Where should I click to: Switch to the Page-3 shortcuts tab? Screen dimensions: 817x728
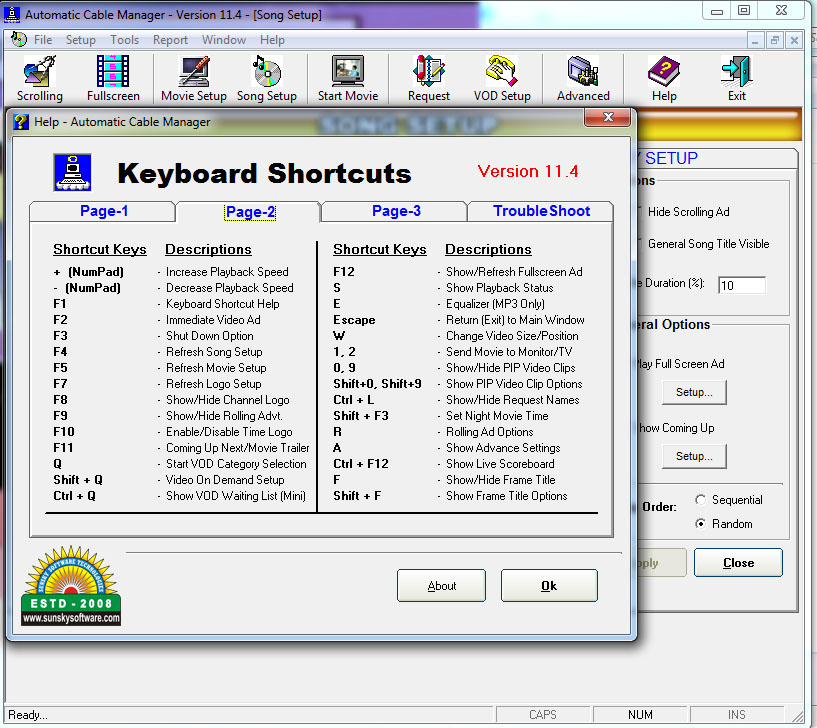[x=392, y=211]
